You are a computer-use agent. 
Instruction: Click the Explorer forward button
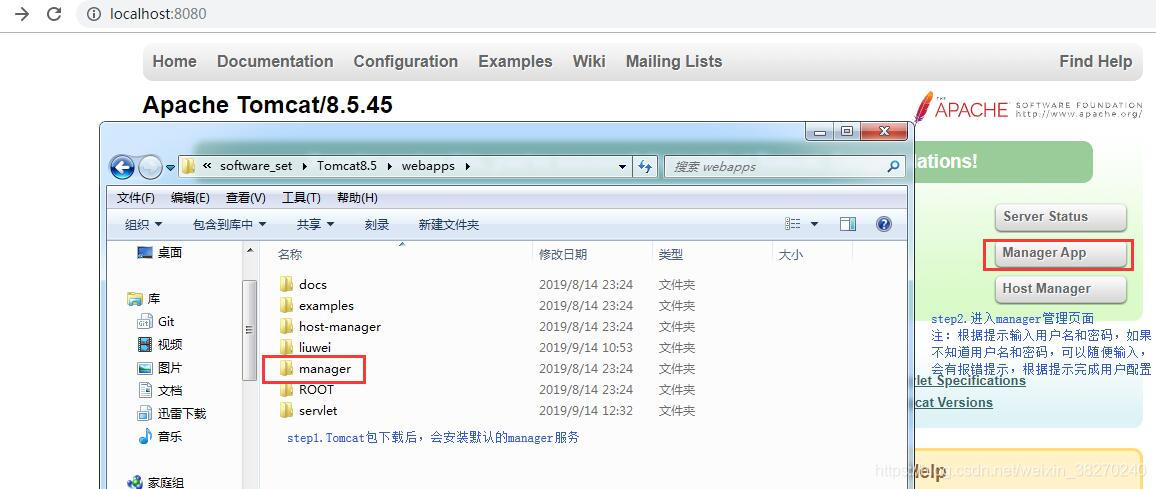click(150, 167)
